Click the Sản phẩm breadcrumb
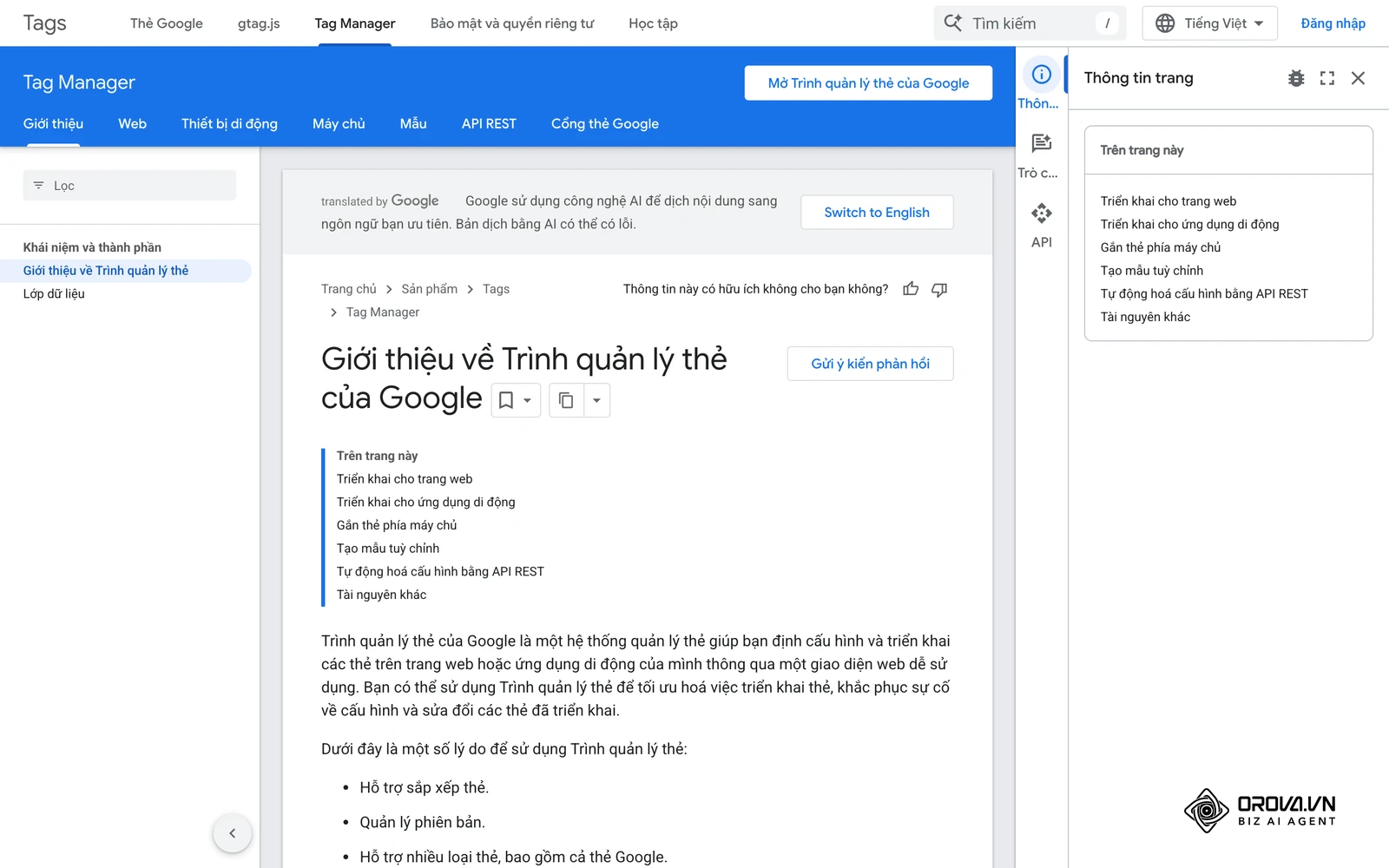 pyautogui.click(x=429, y=289)
